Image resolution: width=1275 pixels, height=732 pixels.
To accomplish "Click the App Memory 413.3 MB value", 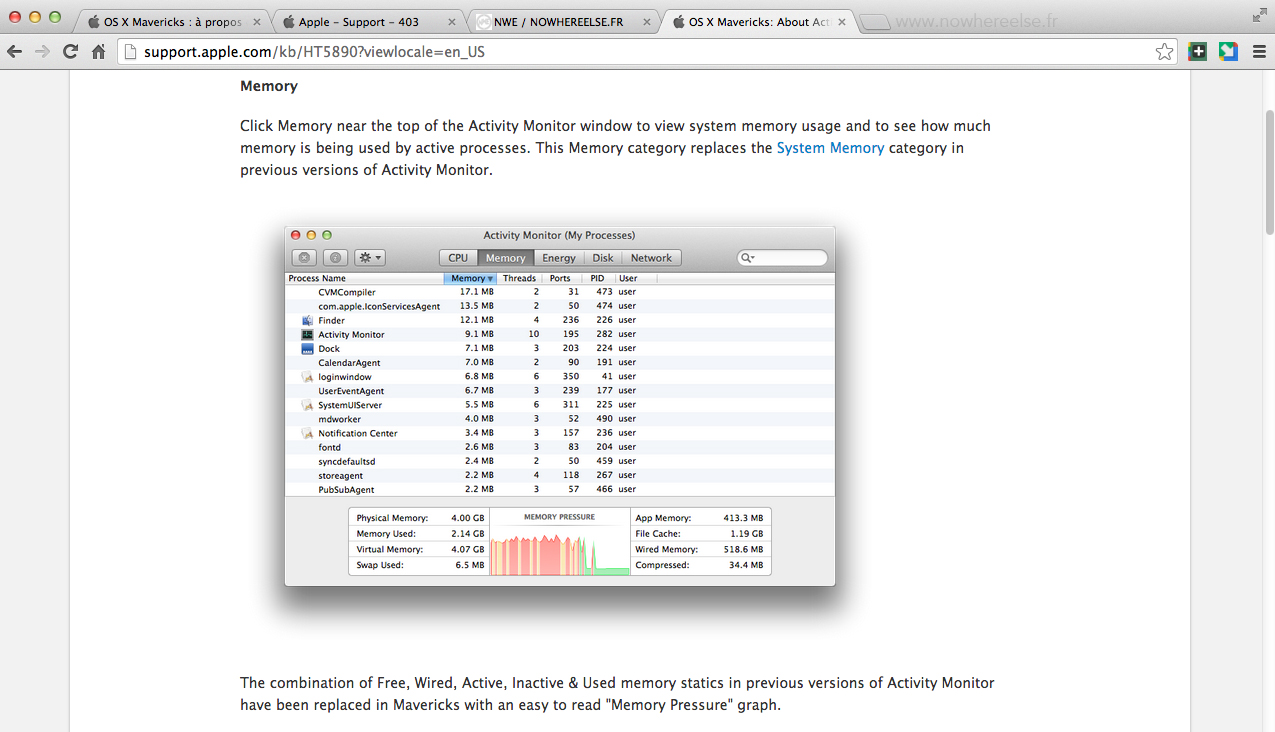I will coord(743,518).
